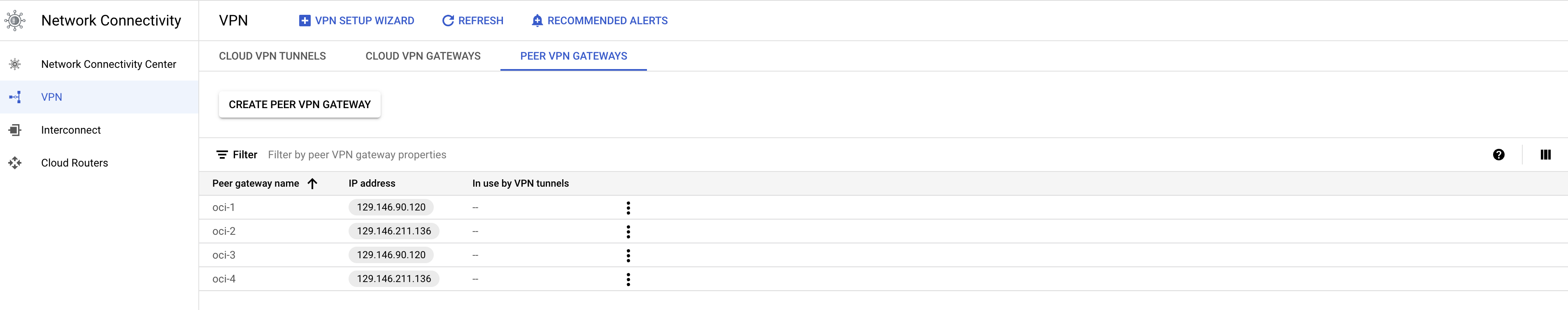
Task: Click the Network Connectivity product icon
Action: coord(15,21)
